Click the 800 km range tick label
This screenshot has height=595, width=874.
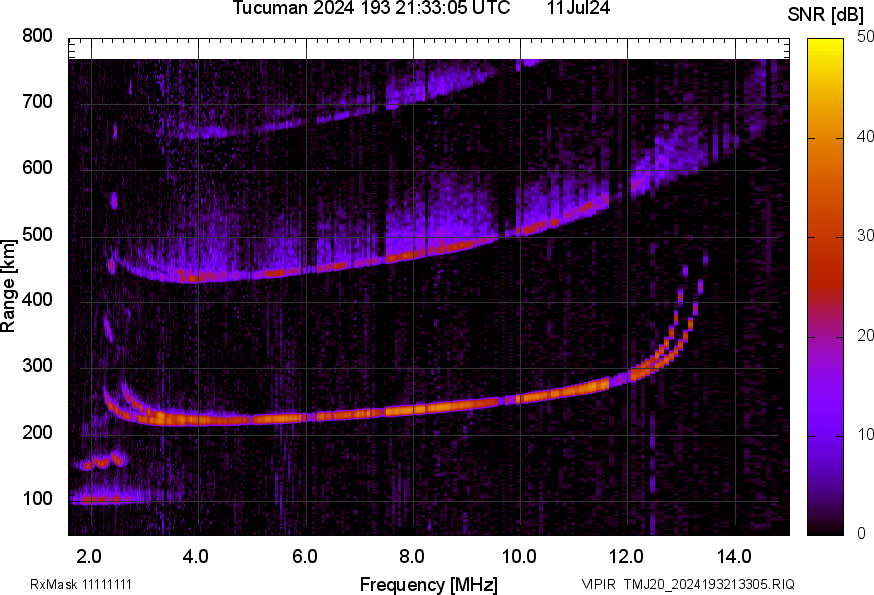coord(36,36)
